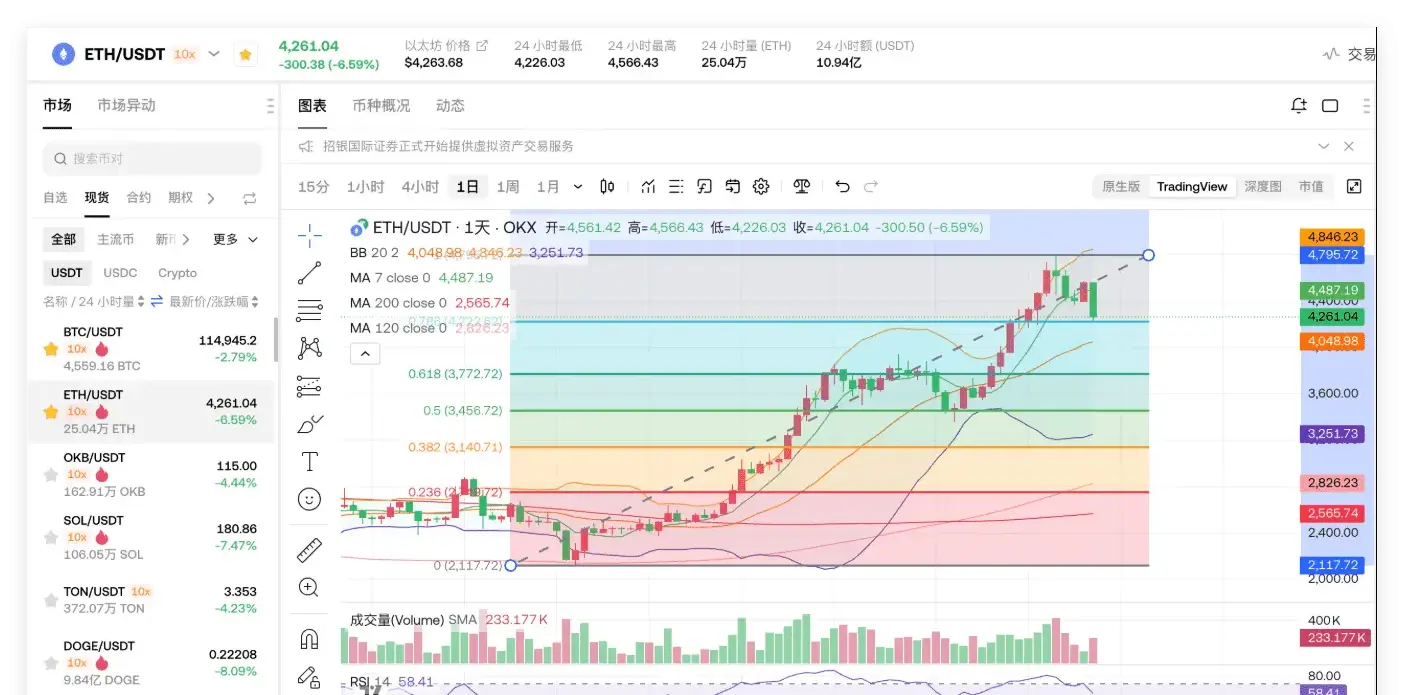Toggle favorite star for ETH/USDT header
Screen dimensions: 1404x695
coord(245,55)
